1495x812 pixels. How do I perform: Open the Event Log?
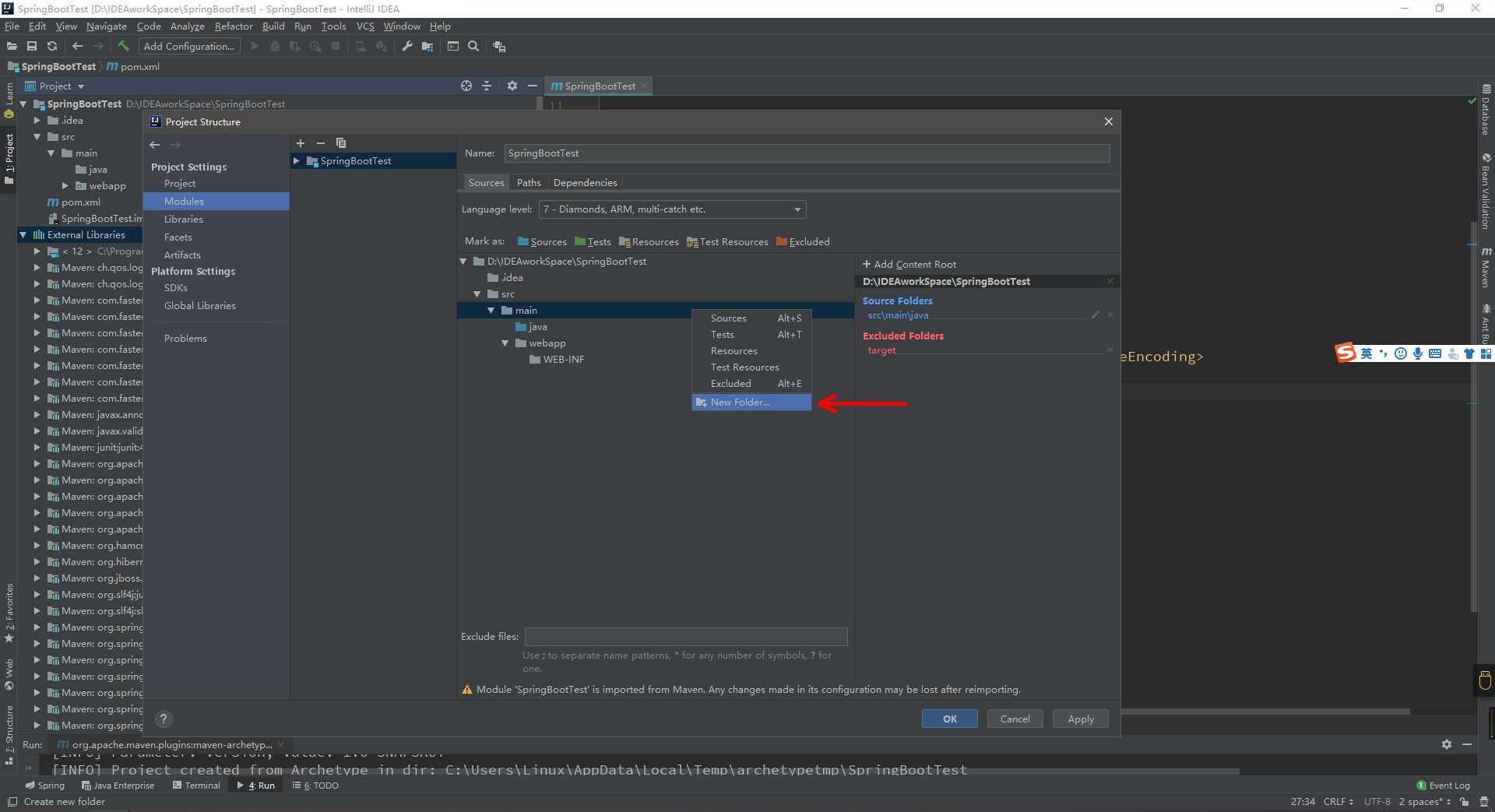point(1443,786)
